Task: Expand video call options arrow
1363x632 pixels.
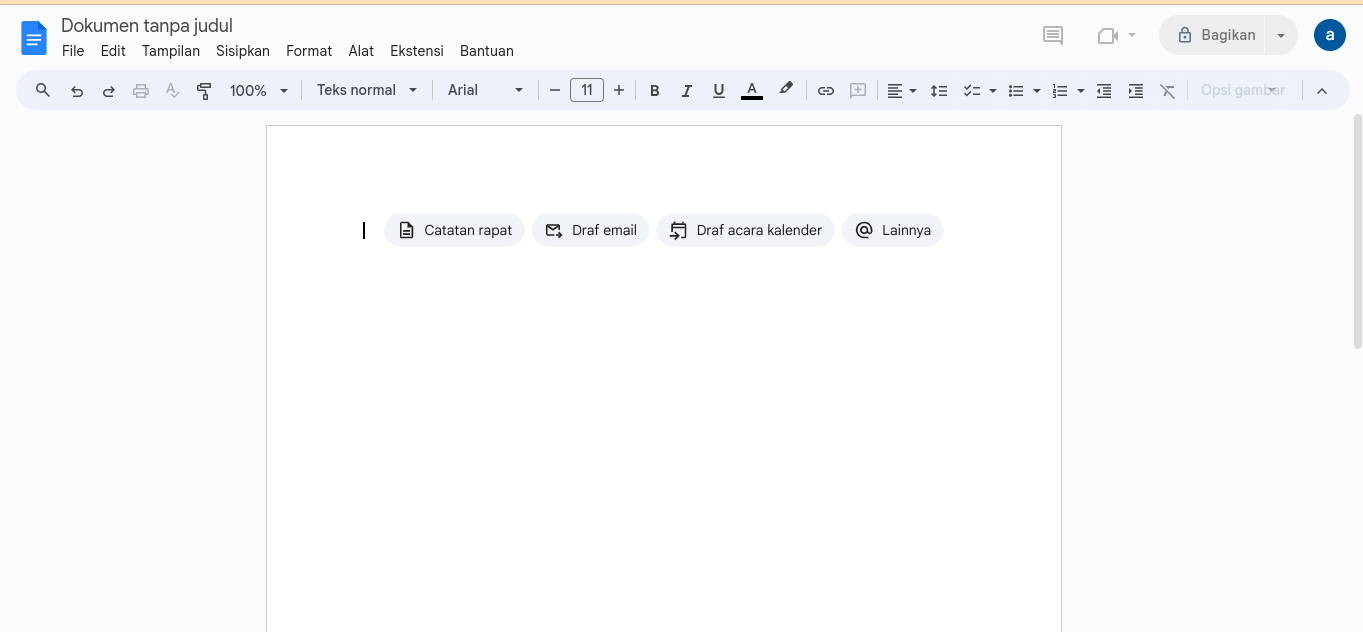Action: 1132,35
